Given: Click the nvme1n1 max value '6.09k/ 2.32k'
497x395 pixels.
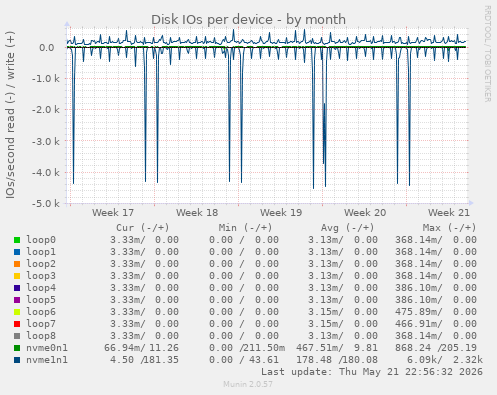Looking at the screenshot, I should pos(445,360).
